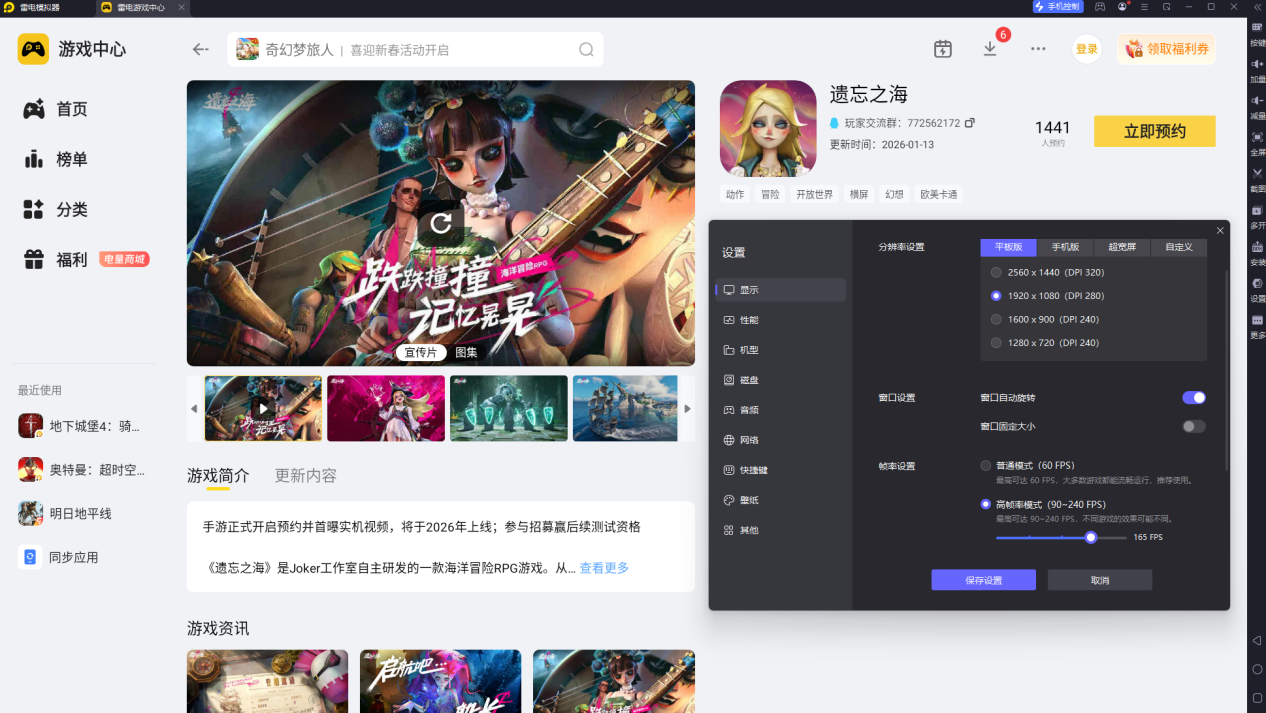This screenshot has height=713, width=1266.
Task: Click the 首页 home icon in sidebar
Action: point(34,109)
